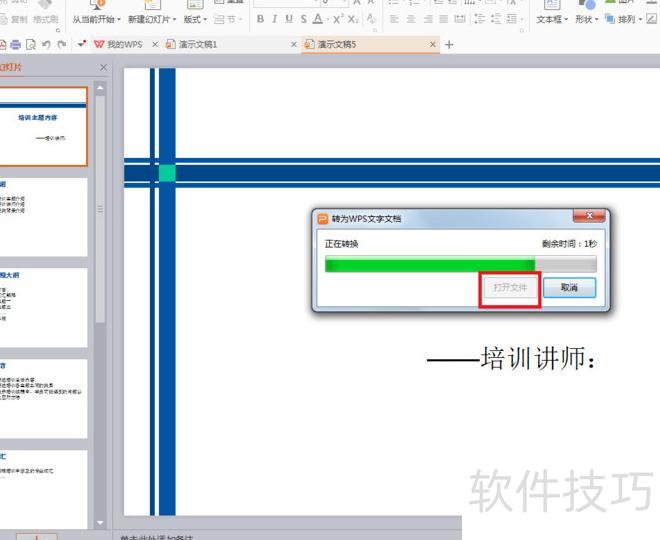
Task: Clear text formatting with the eraser A icon
Action: point(371,19)
